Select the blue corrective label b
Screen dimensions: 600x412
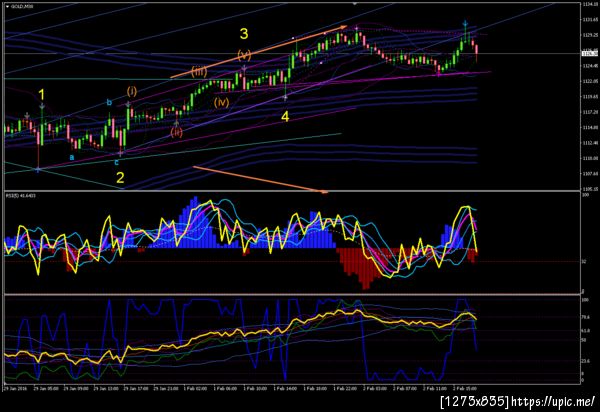coord(109,102)
